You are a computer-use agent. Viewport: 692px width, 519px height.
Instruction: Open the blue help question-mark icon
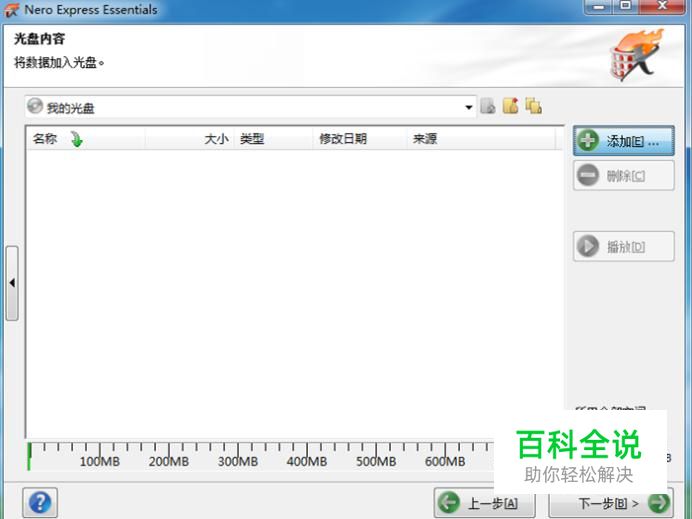tap(40, 502)
